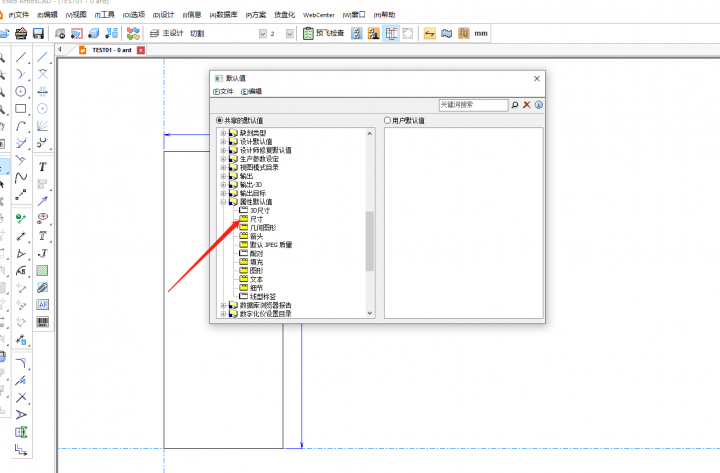Open the 编辑 menu in the defaults dialog
The image size is (720, 473).
click(250, 91)
